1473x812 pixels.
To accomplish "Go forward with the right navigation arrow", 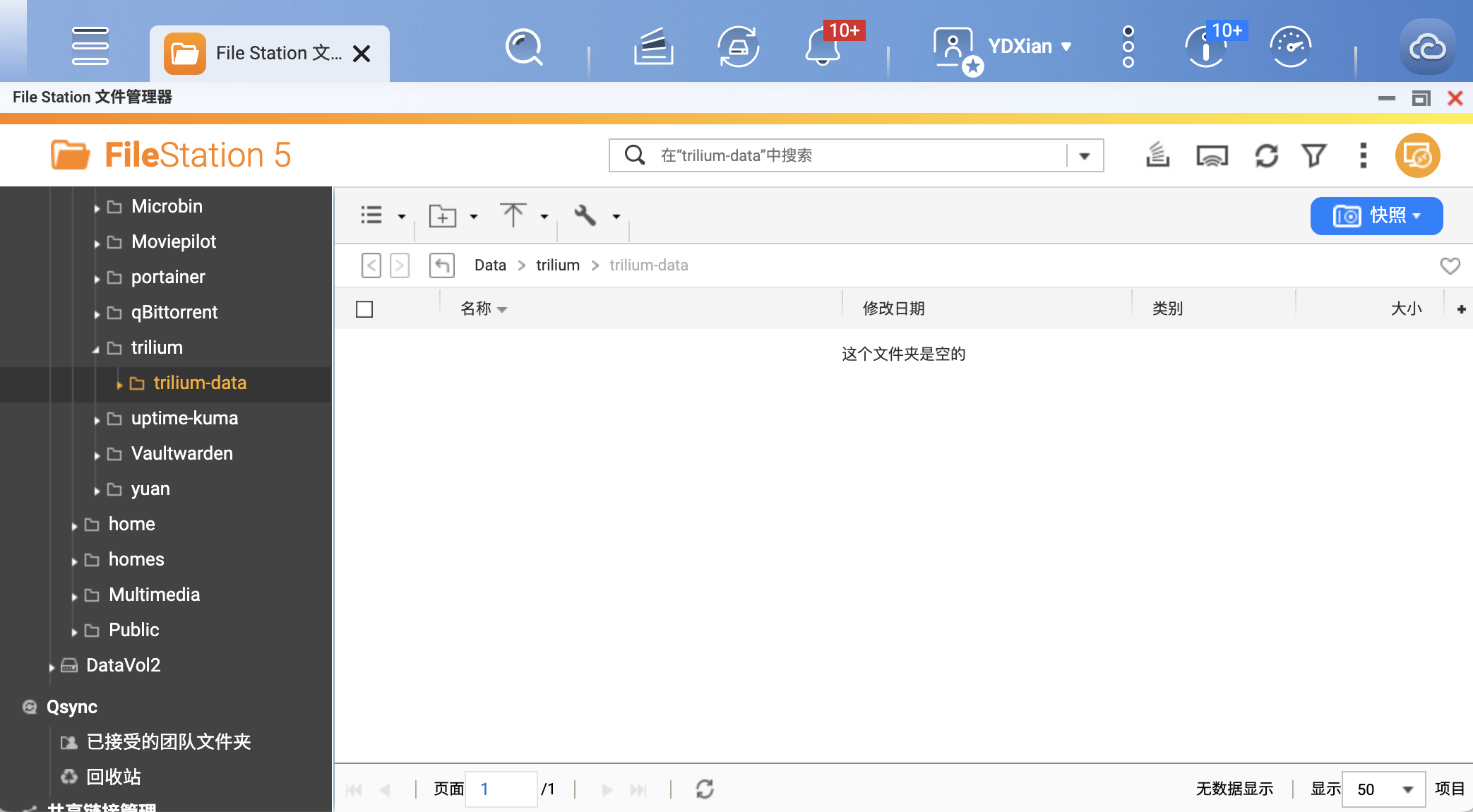I will click(400, 265).
